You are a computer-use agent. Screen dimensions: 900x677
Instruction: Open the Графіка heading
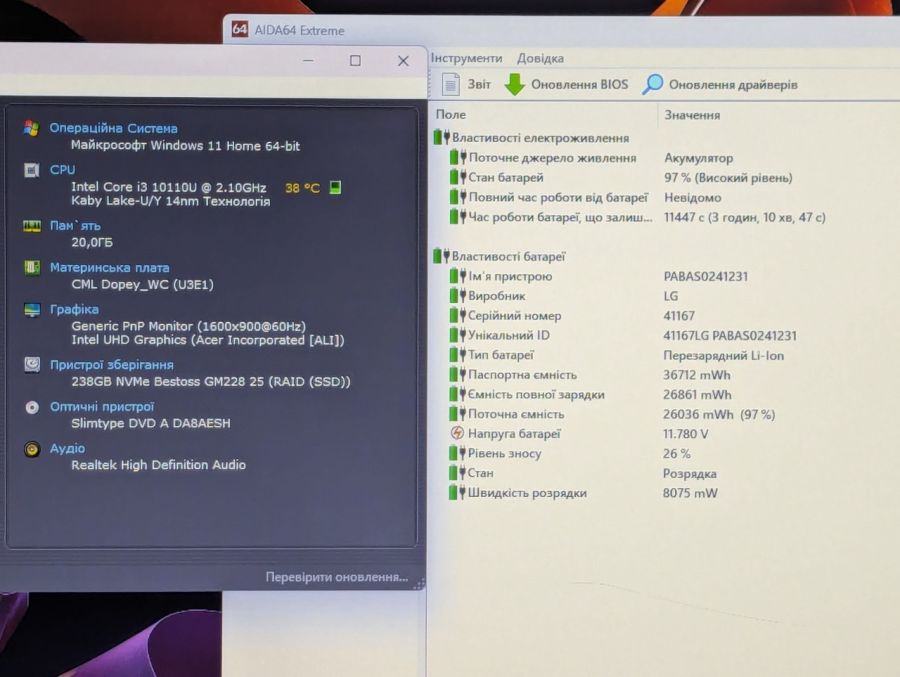click(74, 310)
